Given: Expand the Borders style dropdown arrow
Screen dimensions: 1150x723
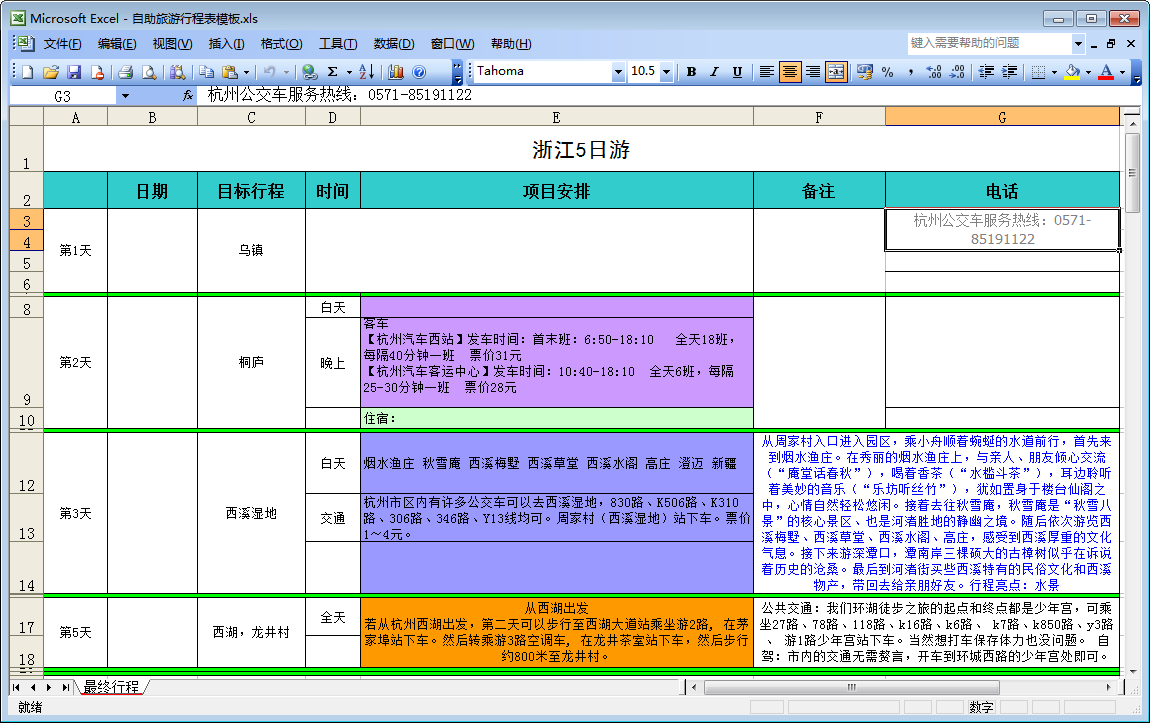Looking at the screenshot, I should 1054,71.
